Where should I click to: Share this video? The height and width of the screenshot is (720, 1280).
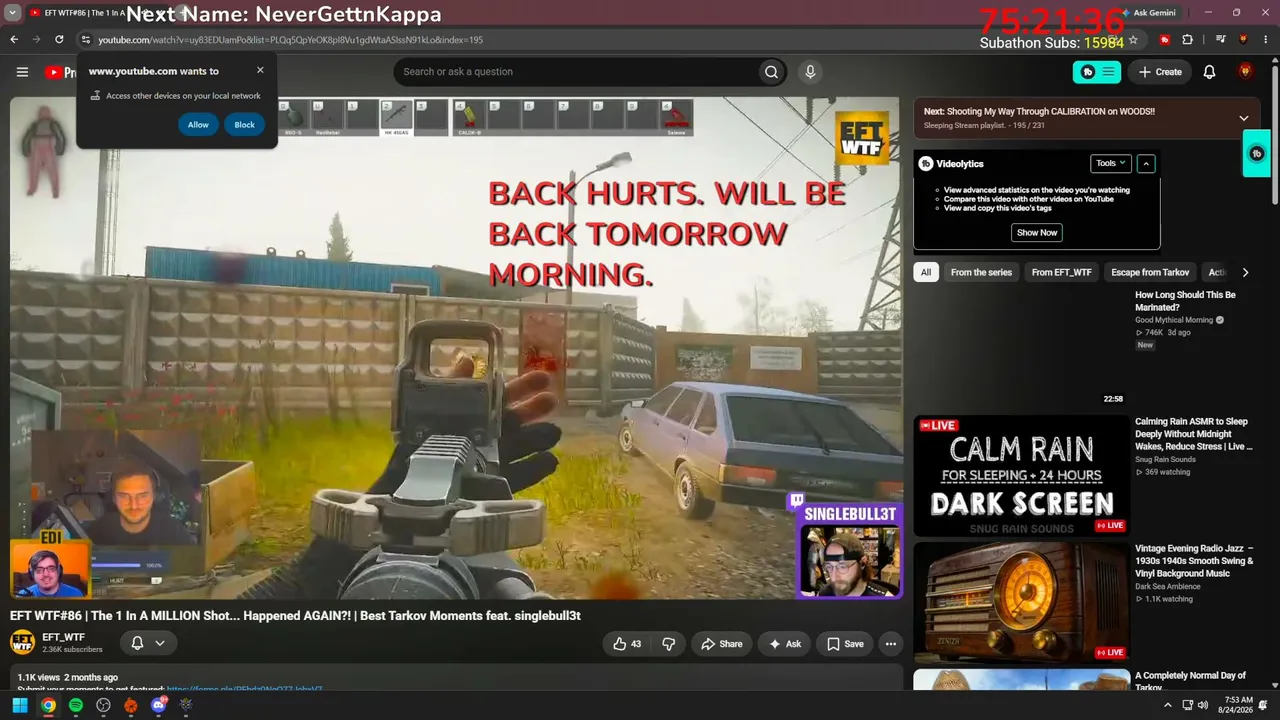click(x=722, y=644)
